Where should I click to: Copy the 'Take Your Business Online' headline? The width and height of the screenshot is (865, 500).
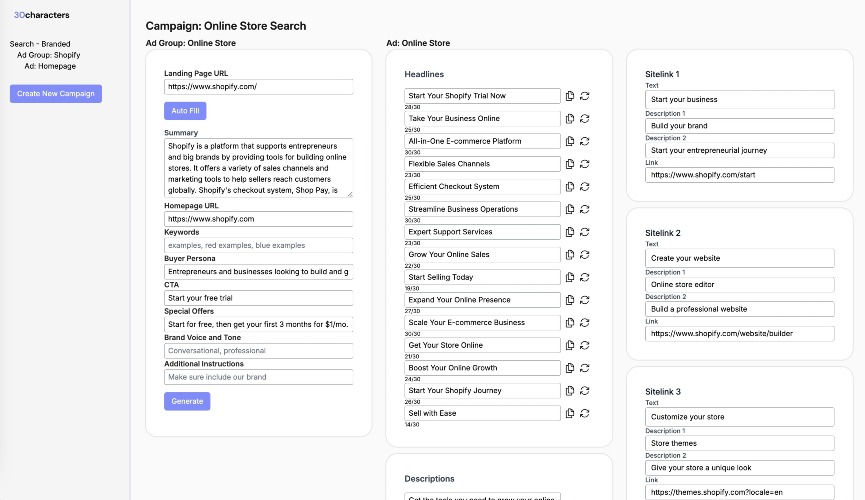pos(570,119)
